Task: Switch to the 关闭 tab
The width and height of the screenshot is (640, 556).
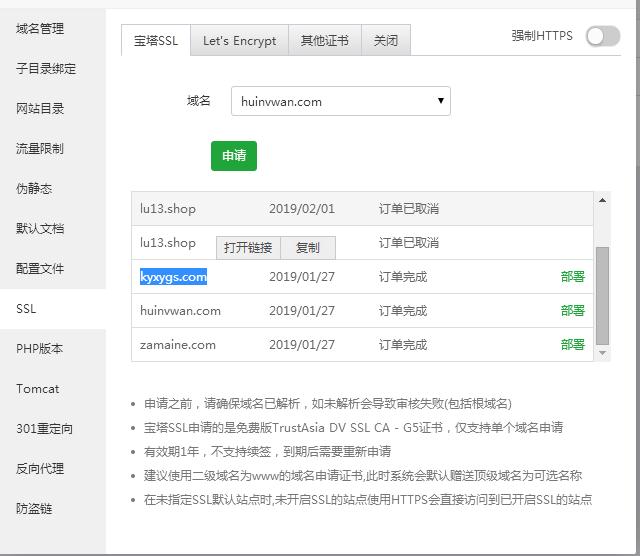Action: 386,40
